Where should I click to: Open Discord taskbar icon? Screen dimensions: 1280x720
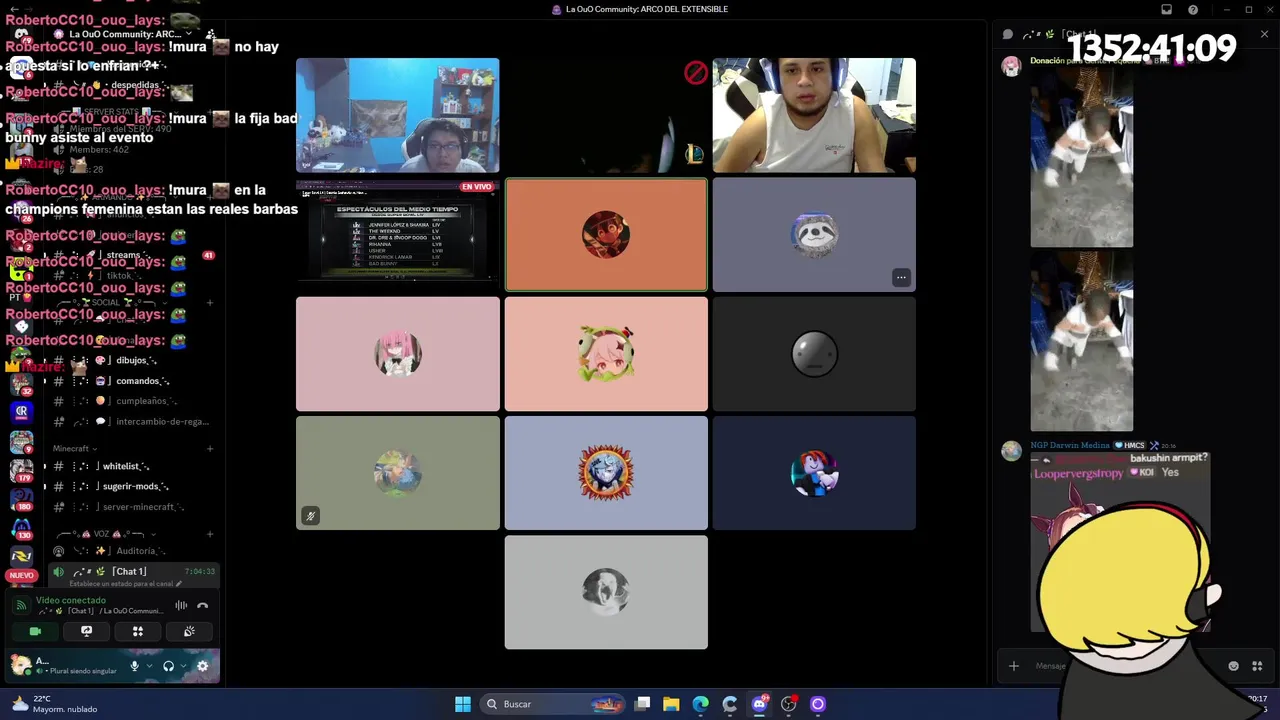click(759, 704)
